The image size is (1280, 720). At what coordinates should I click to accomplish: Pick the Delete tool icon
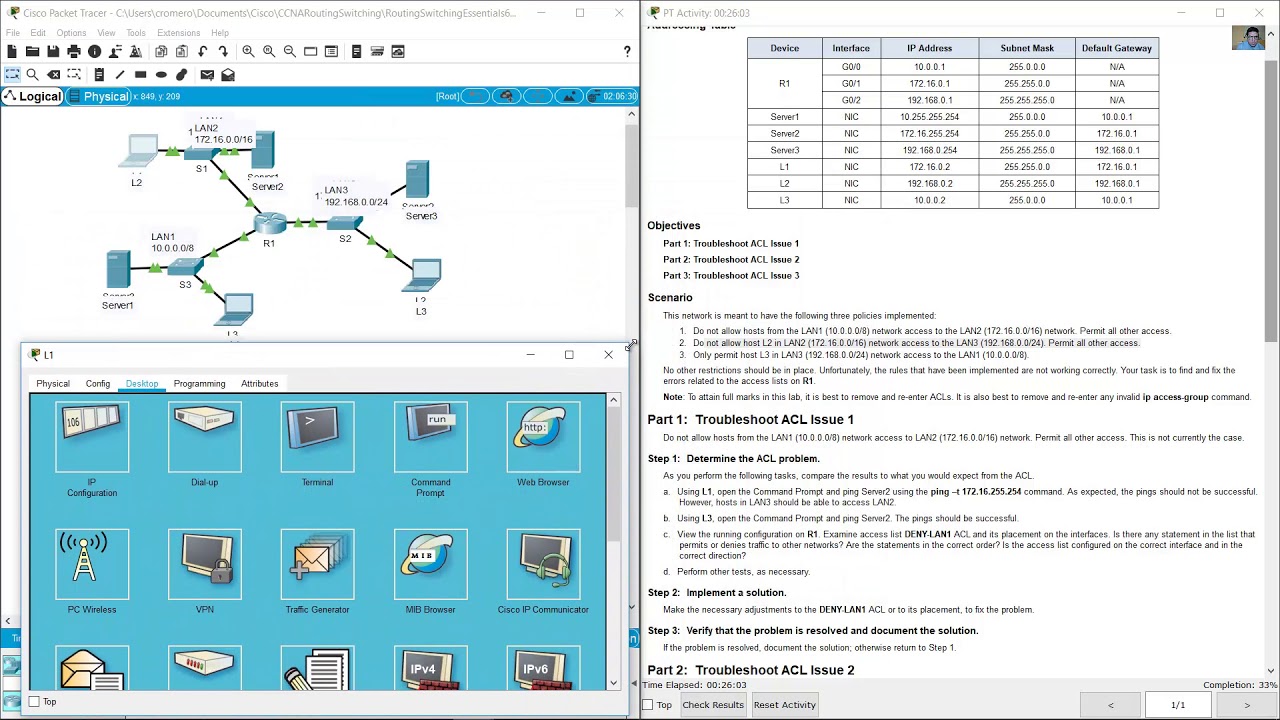[53, 74]
